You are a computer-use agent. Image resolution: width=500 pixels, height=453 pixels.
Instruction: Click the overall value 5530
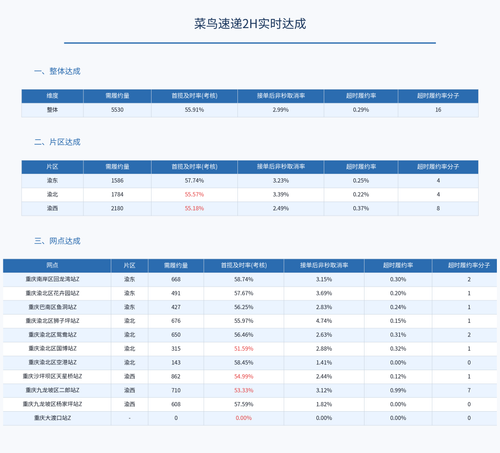coord(117,110)
